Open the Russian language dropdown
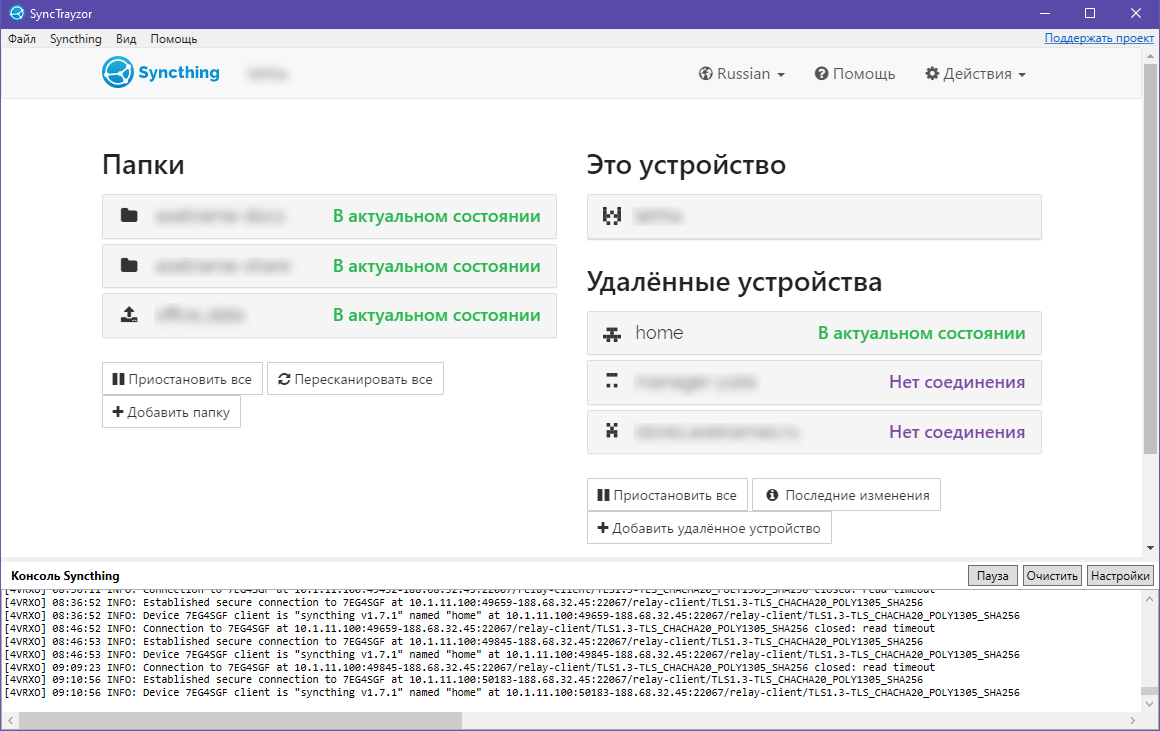Viewport: 1160px width, 731px height. click(x=742, y=74)
